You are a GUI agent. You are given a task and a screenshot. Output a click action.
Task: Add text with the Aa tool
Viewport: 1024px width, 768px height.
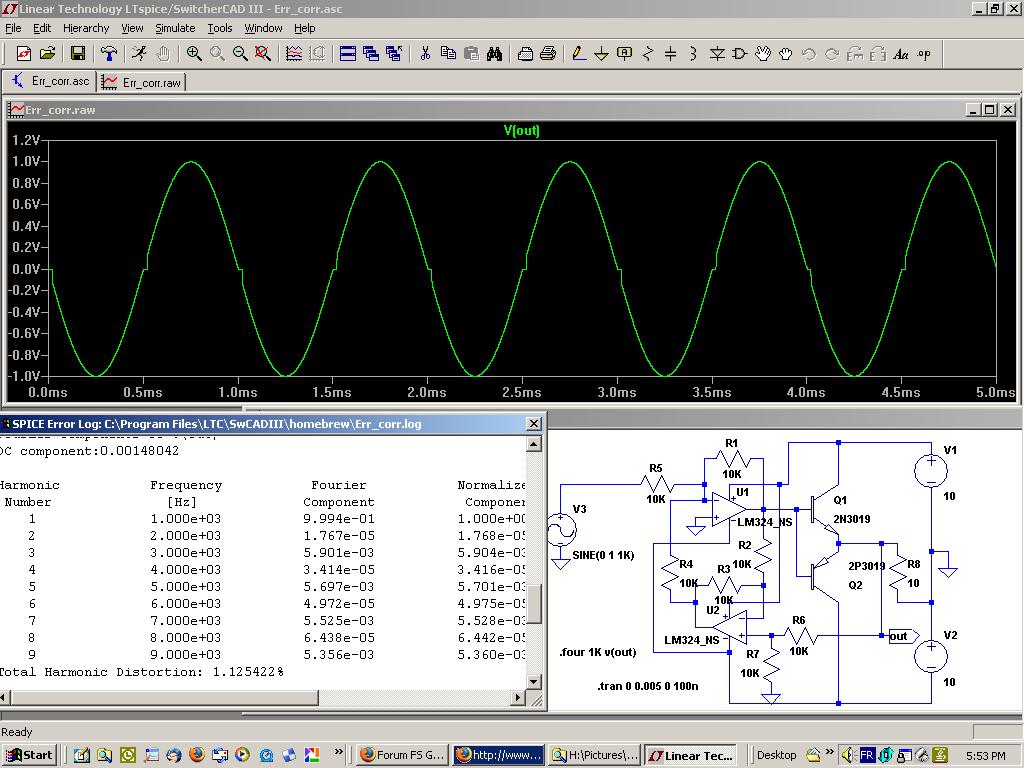click(x=901, y=54)
